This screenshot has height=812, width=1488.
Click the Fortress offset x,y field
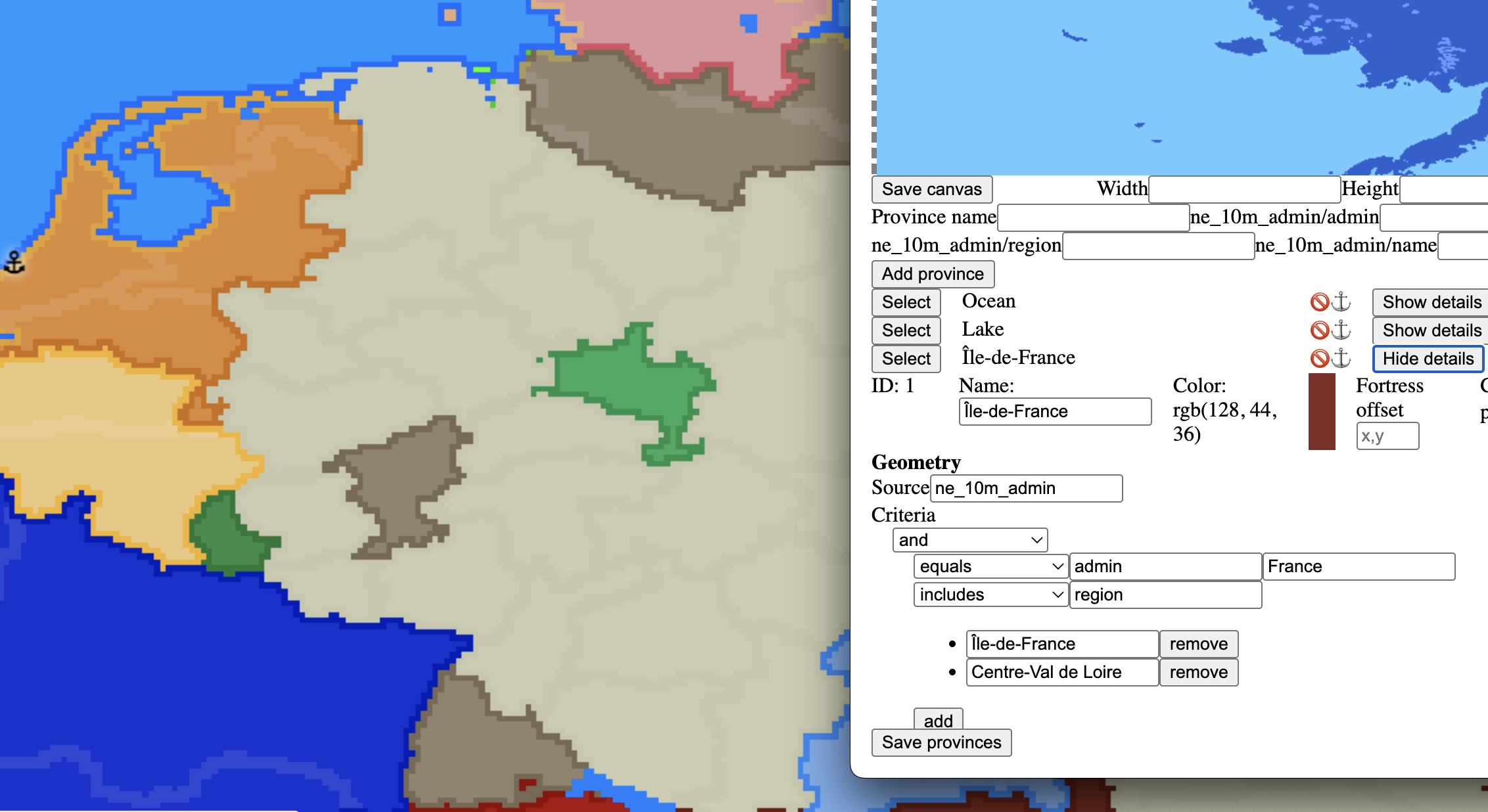tap(1387, 436)
